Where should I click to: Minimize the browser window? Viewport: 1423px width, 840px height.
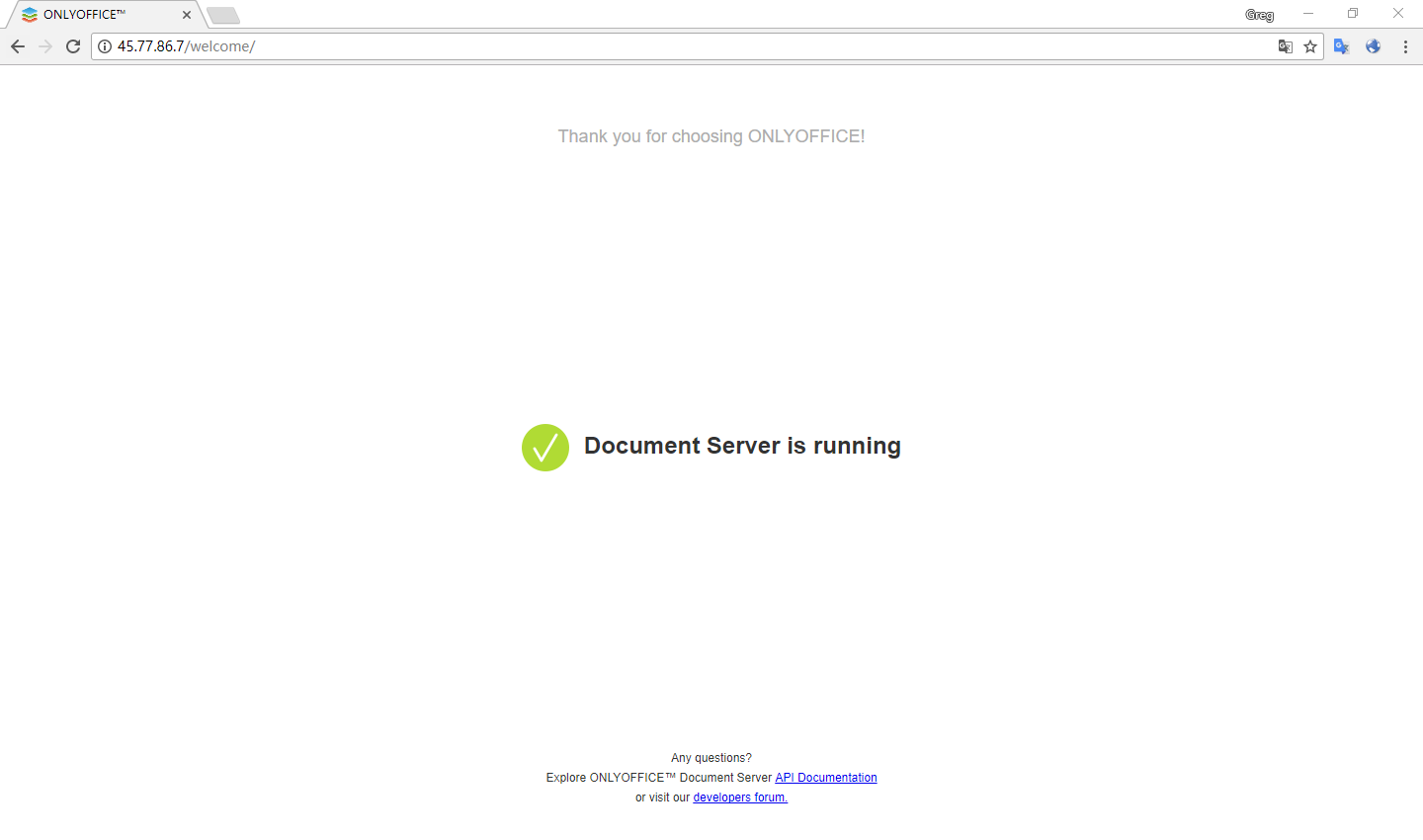1308,14
